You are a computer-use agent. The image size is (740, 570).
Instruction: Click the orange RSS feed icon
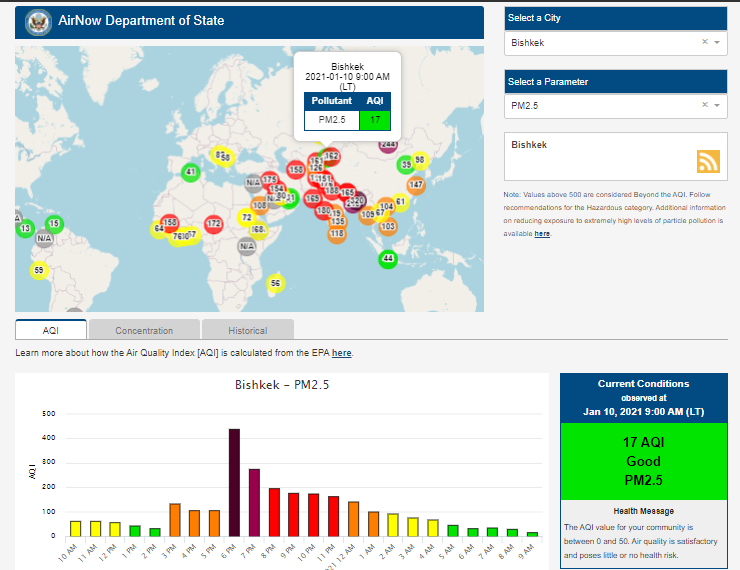(708, 162)
